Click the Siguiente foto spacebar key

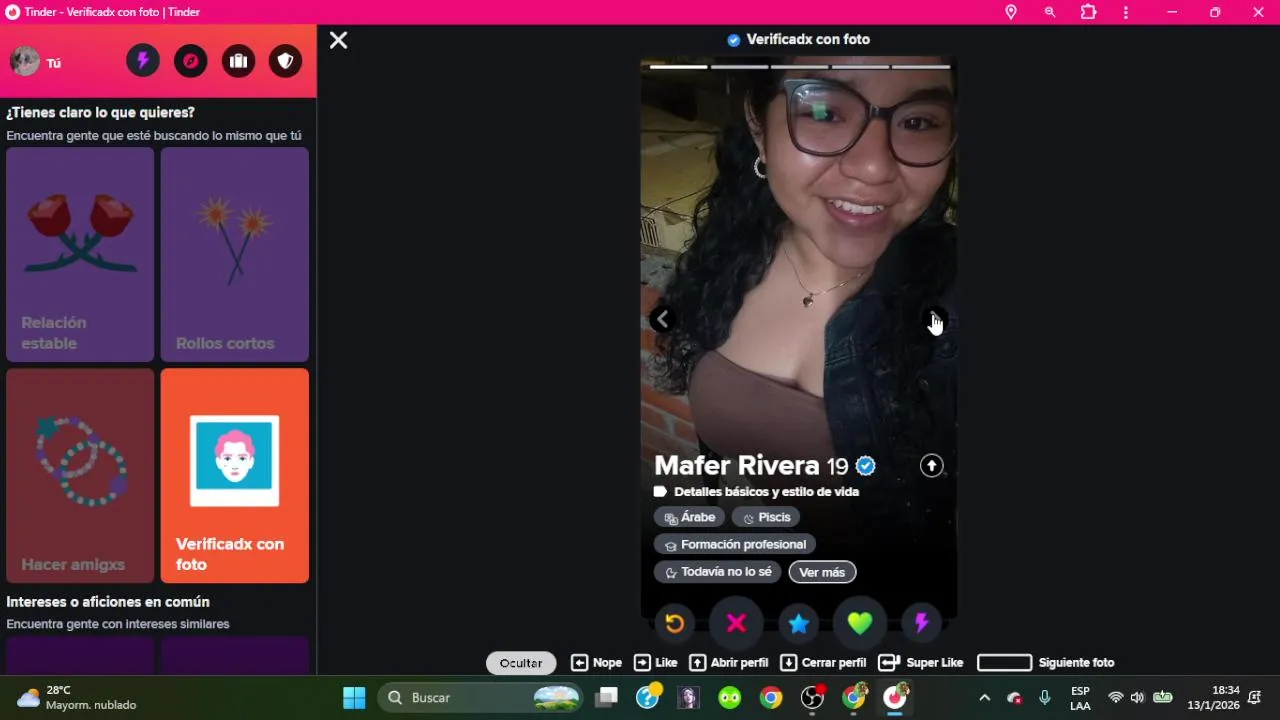click(x=1004, y=662)
